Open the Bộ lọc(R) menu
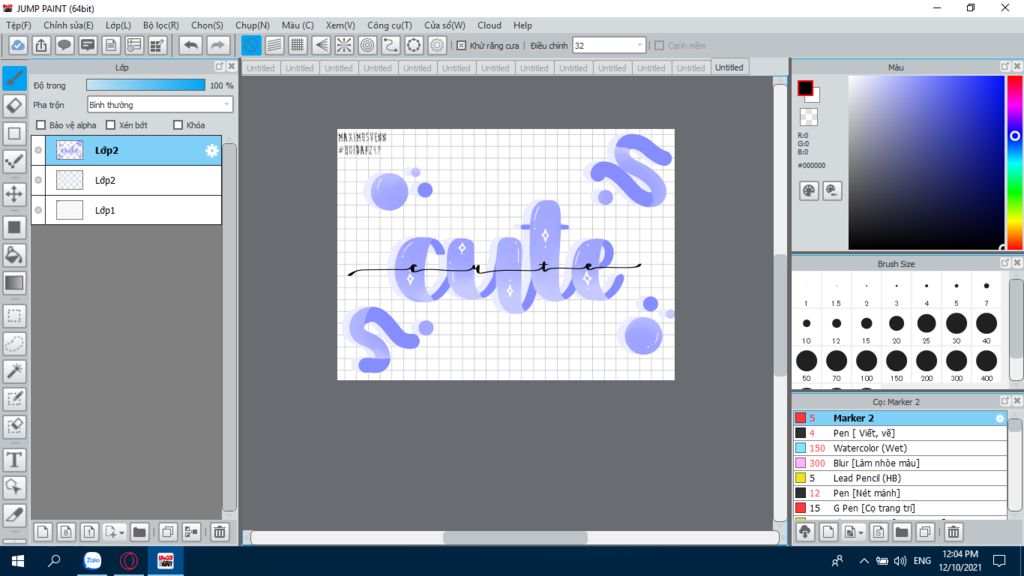 pyautogui.click(x=161, y=25)
